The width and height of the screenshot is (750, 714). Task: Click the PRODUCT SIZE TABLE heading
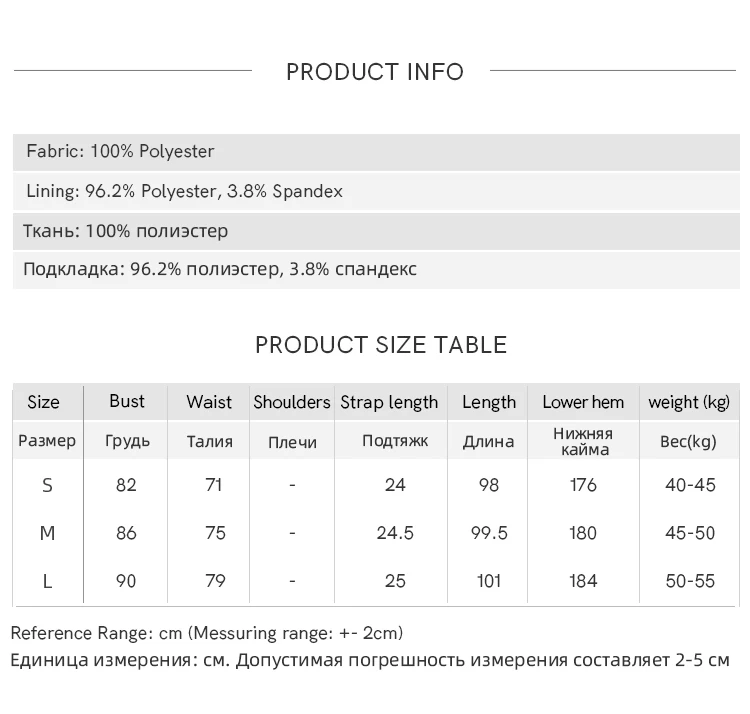point(381,345)
